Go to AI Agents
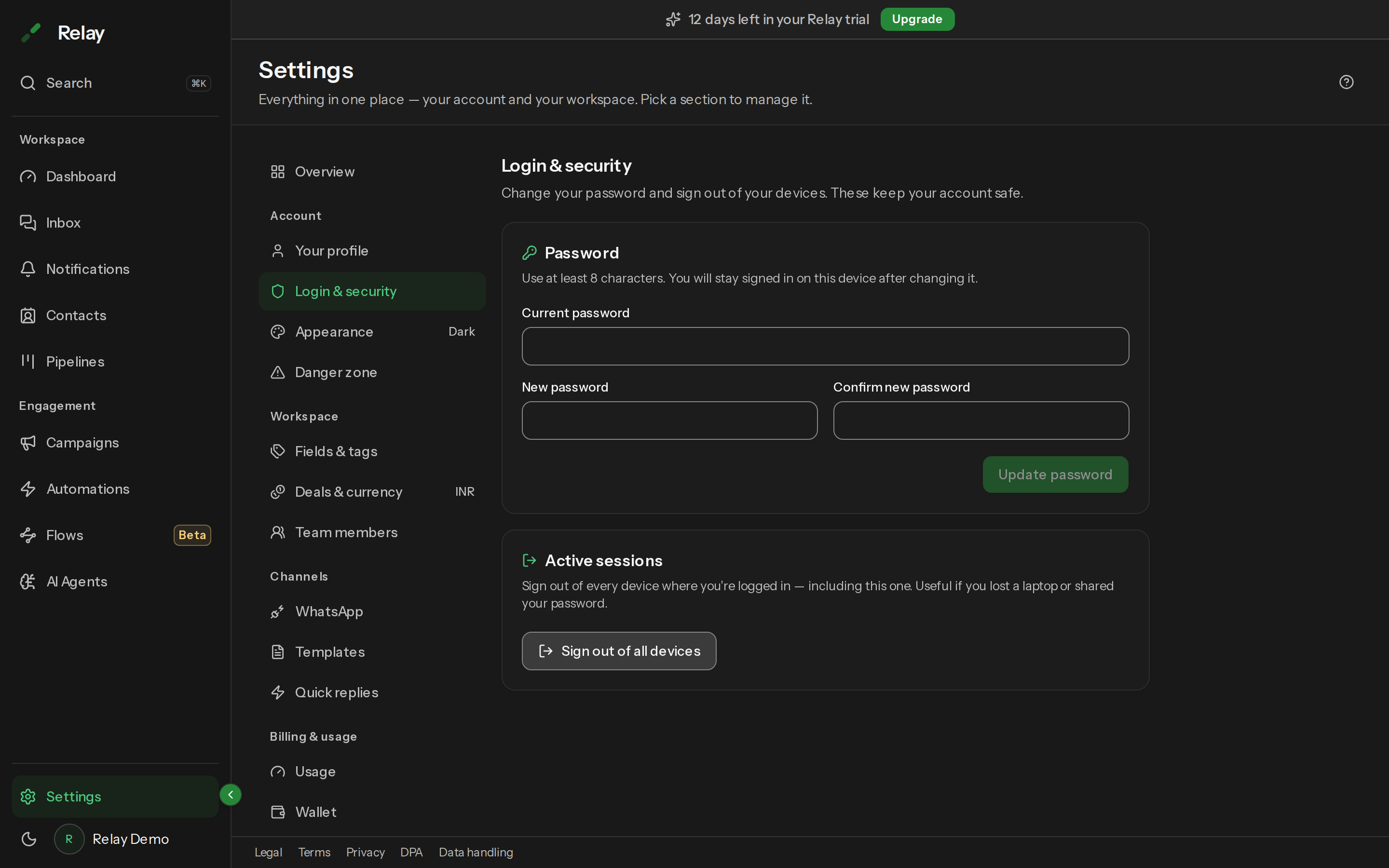The width and height of the screenshot is (1389, 868). 115,582
